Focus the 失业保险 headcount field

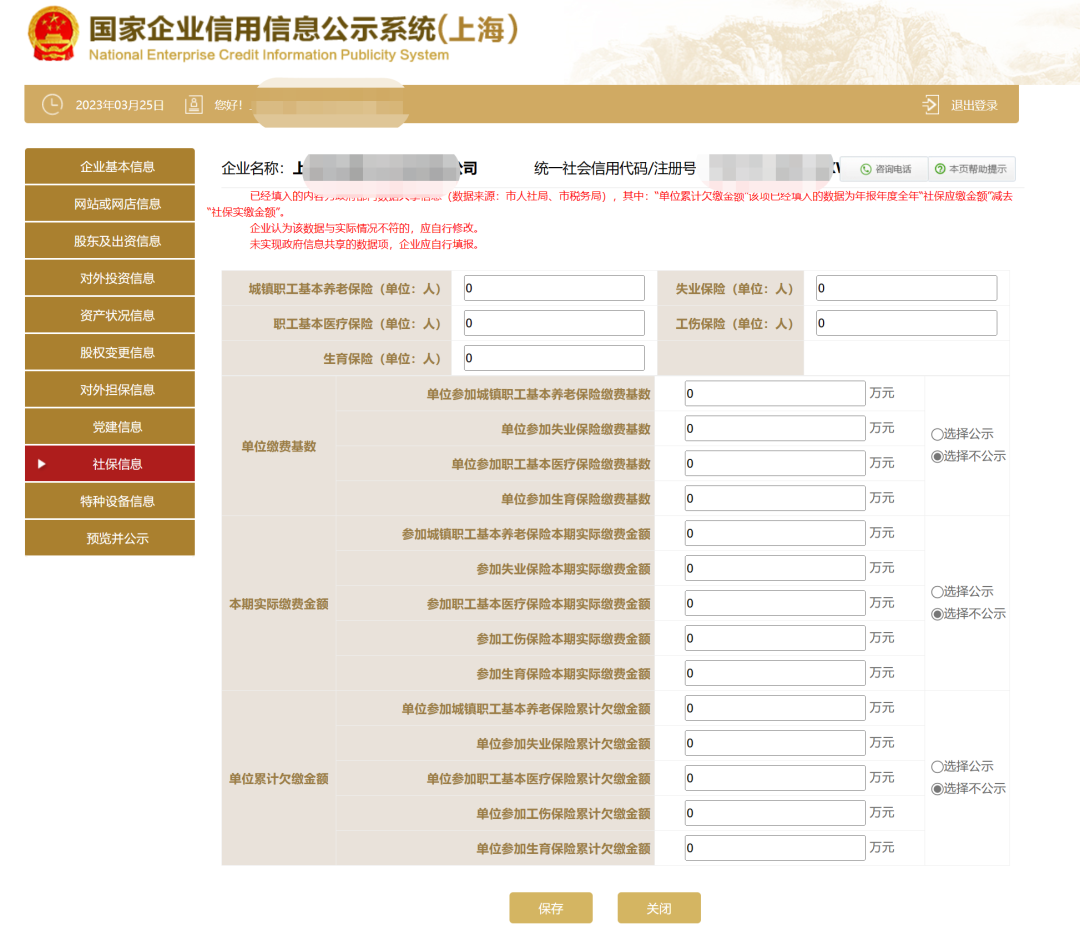click(x=906, y=288)
